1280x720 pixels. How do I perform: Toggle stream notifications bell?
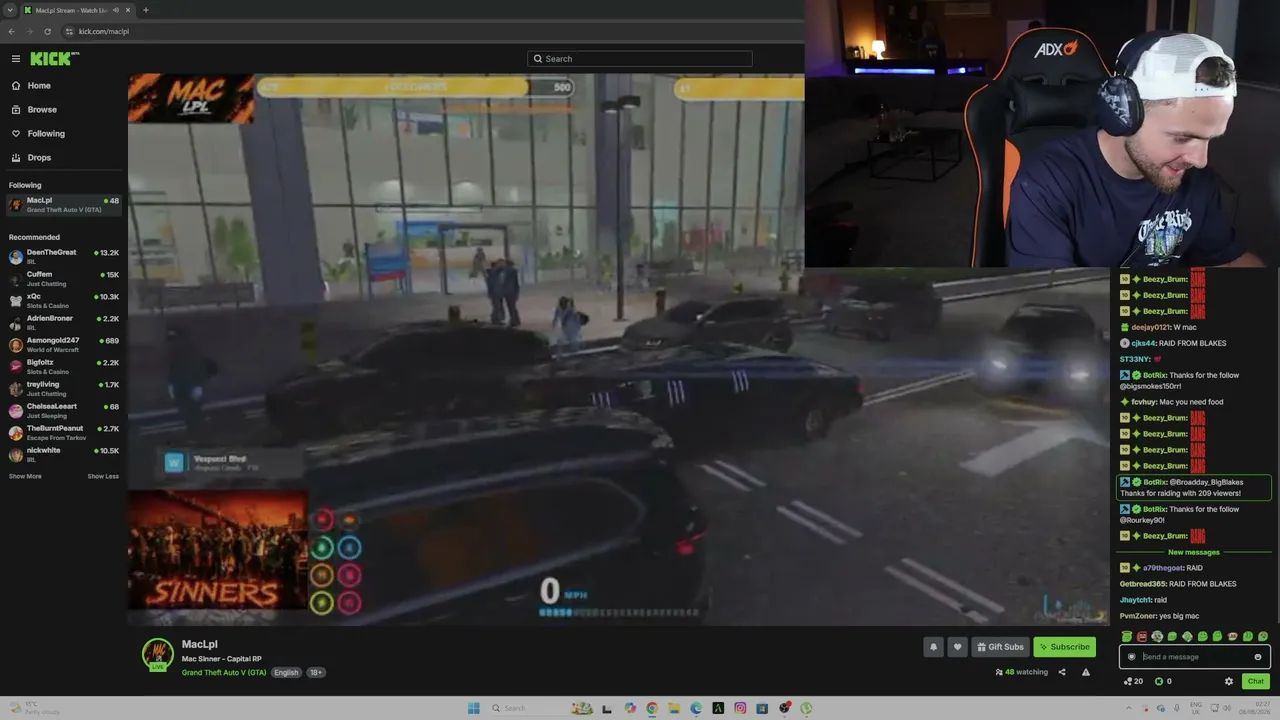coord(934,647)
